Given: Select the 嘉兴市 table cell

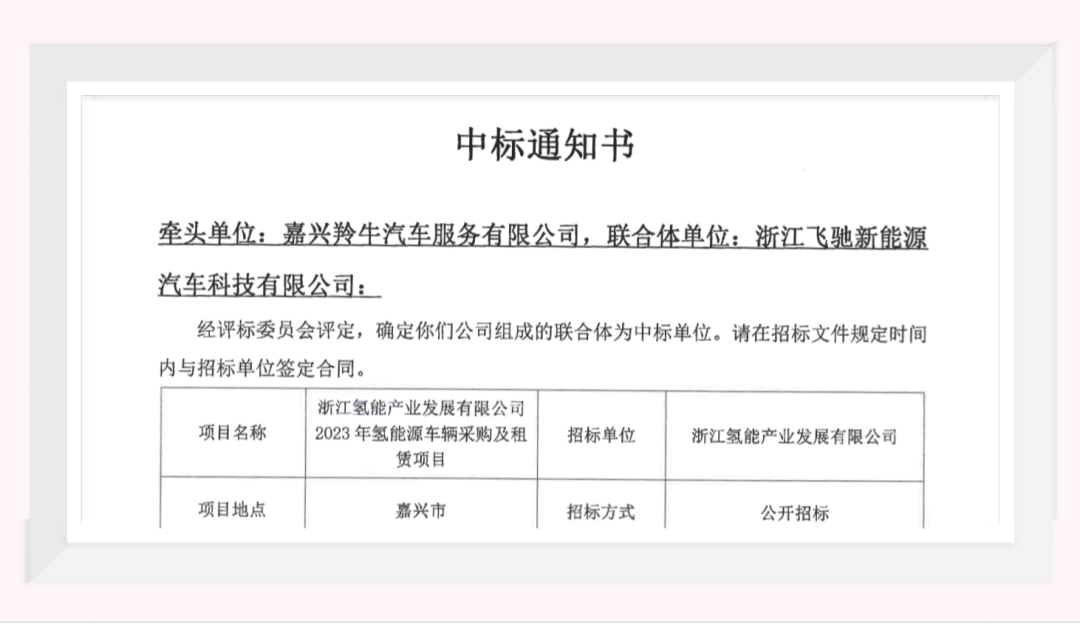Looking at the screenshot, I should (421, 503).
